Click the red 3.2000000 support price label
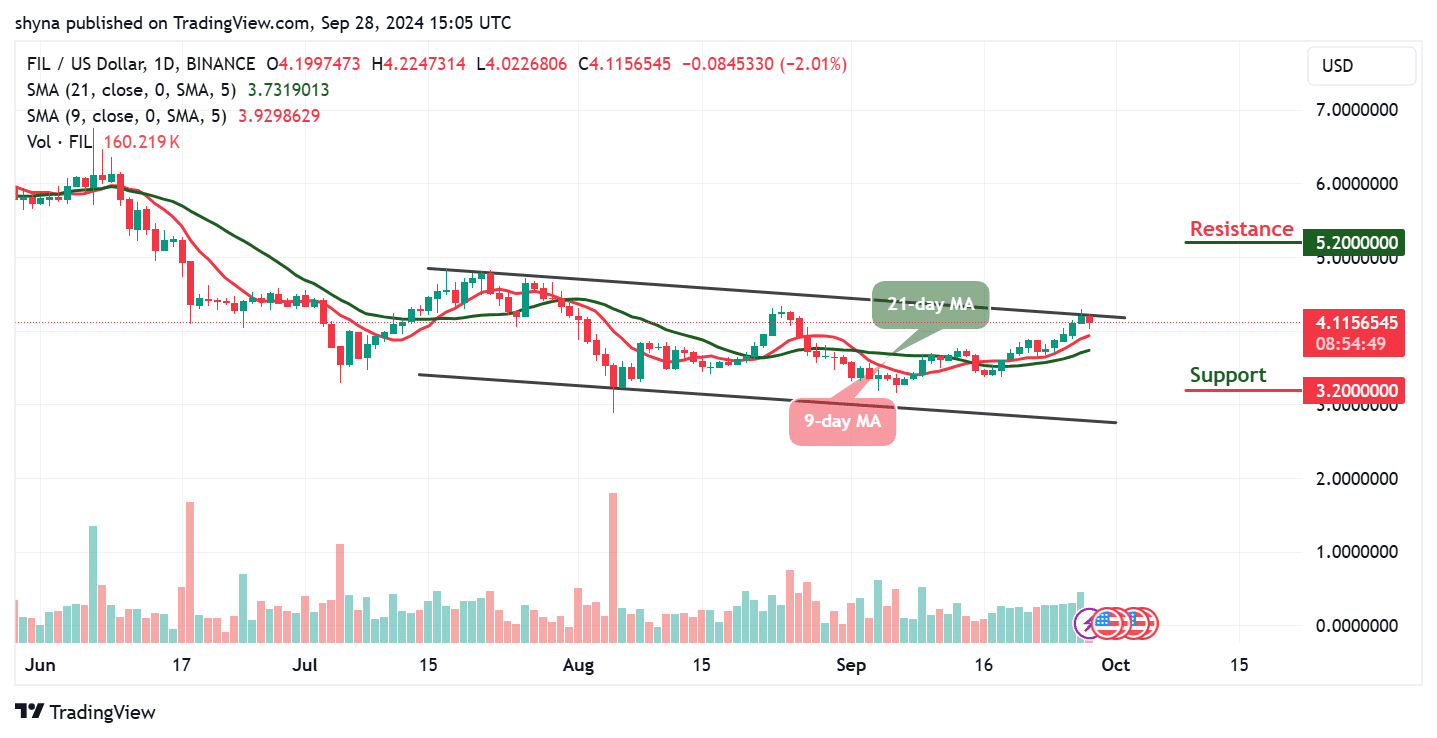The image size is (1437, 738). tap(1352, 391)
